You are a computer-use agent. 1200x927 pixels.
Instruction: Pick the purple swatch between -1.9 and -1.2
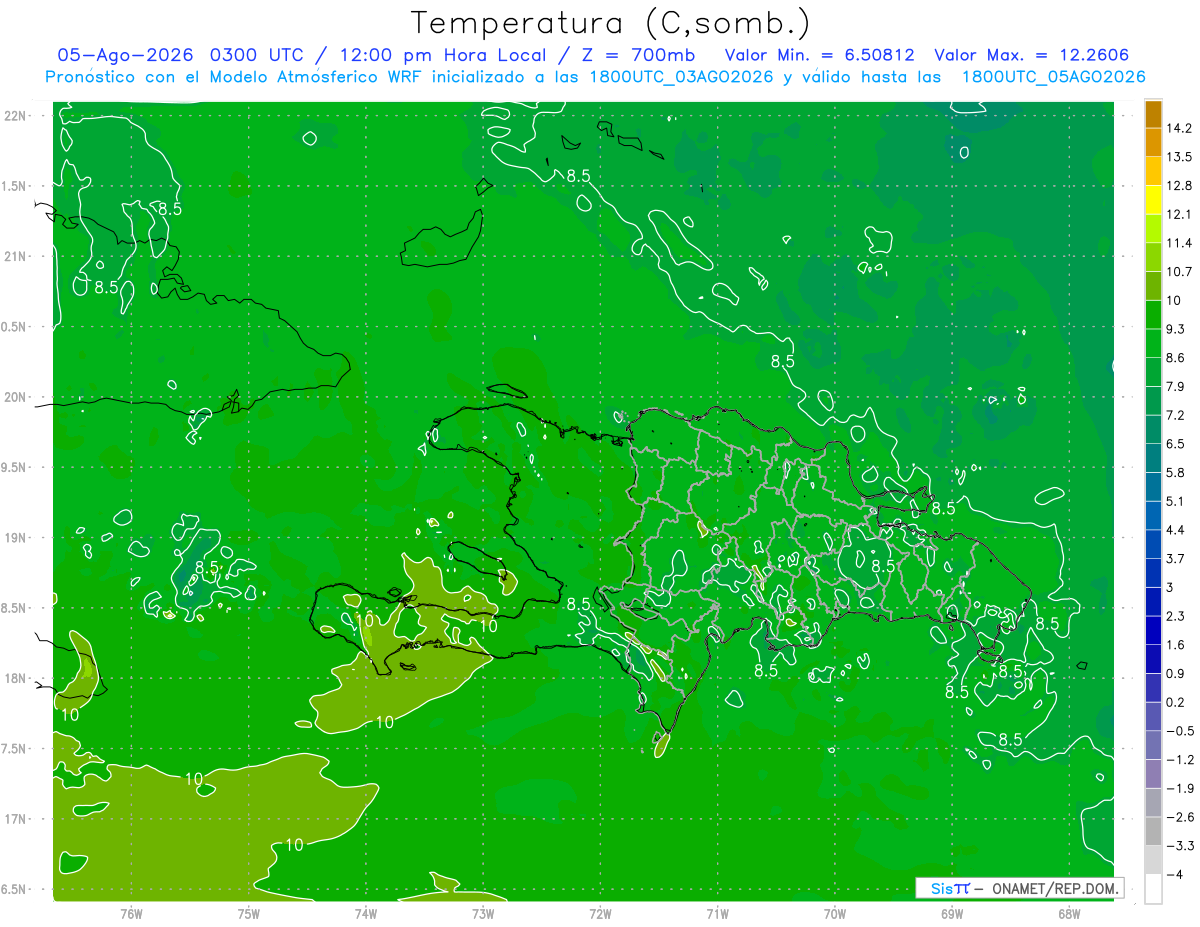pyautogui.click(x=1153, y=774)
